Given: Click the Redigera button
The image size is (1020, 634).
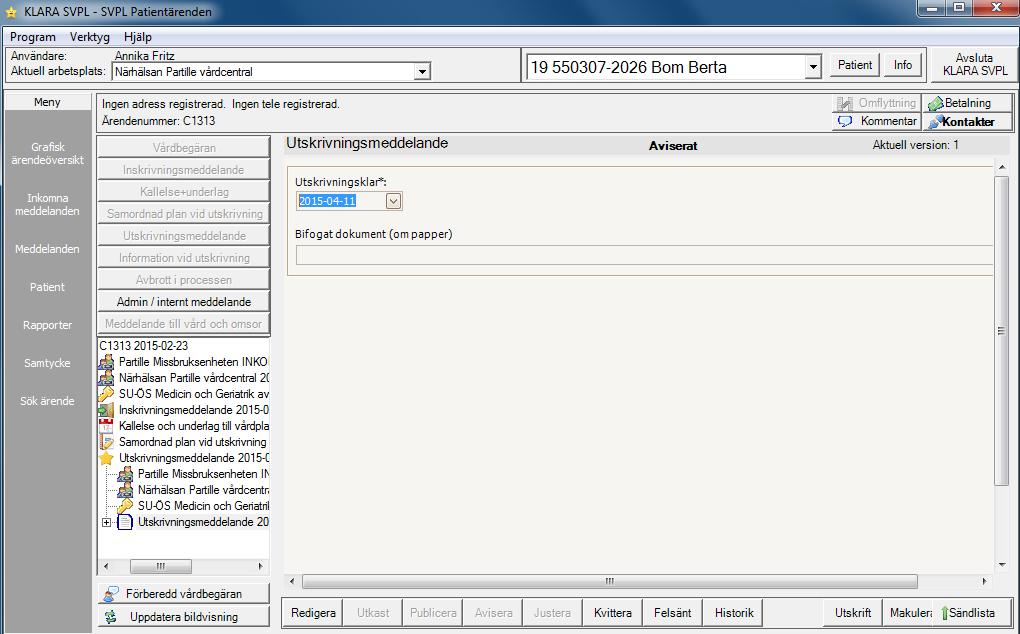Looking at the screenshot, I should [314, 613].
